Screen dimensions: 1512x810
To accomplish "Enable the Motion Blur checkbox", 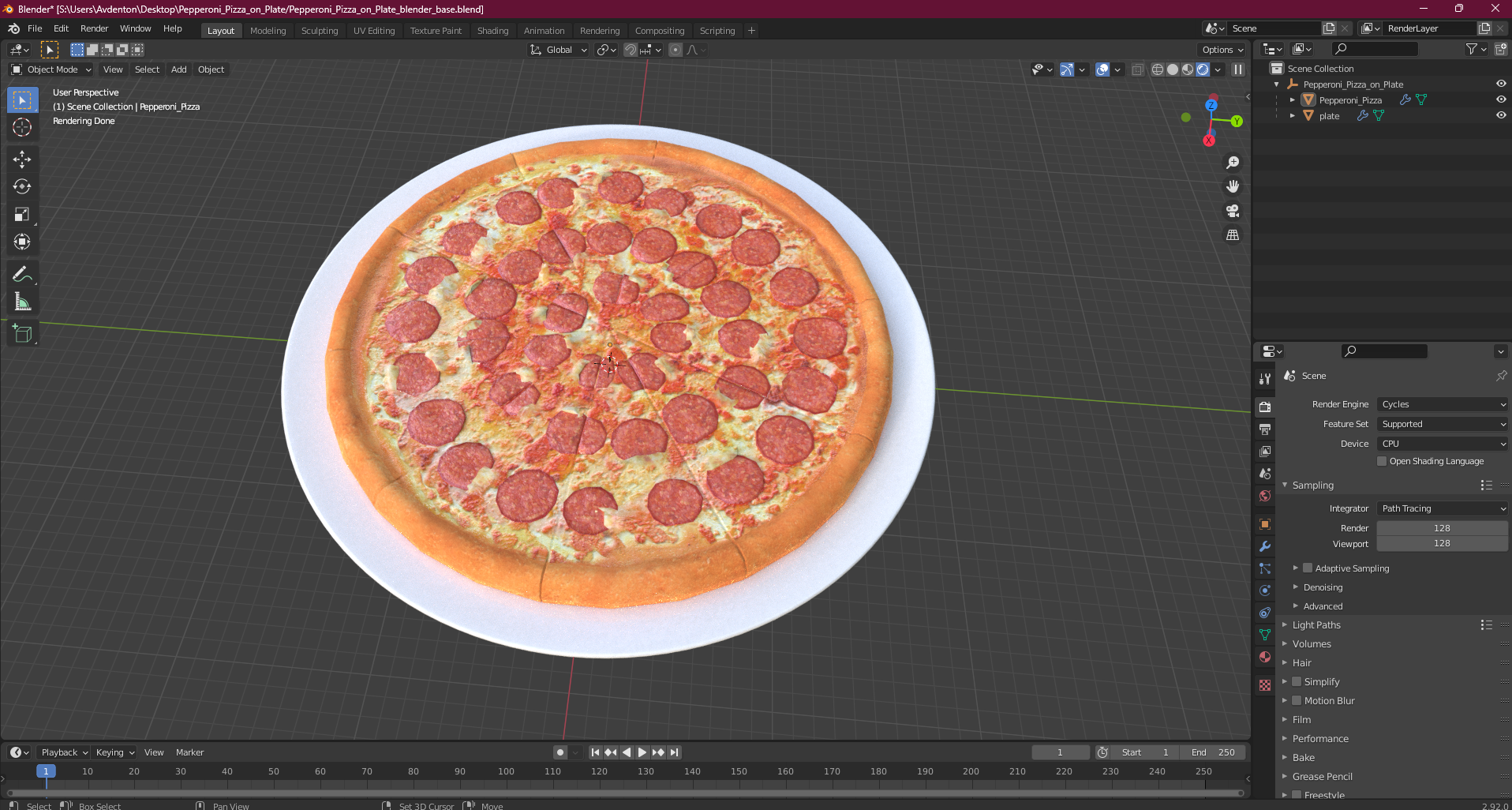I will [x=1297, y=700].
